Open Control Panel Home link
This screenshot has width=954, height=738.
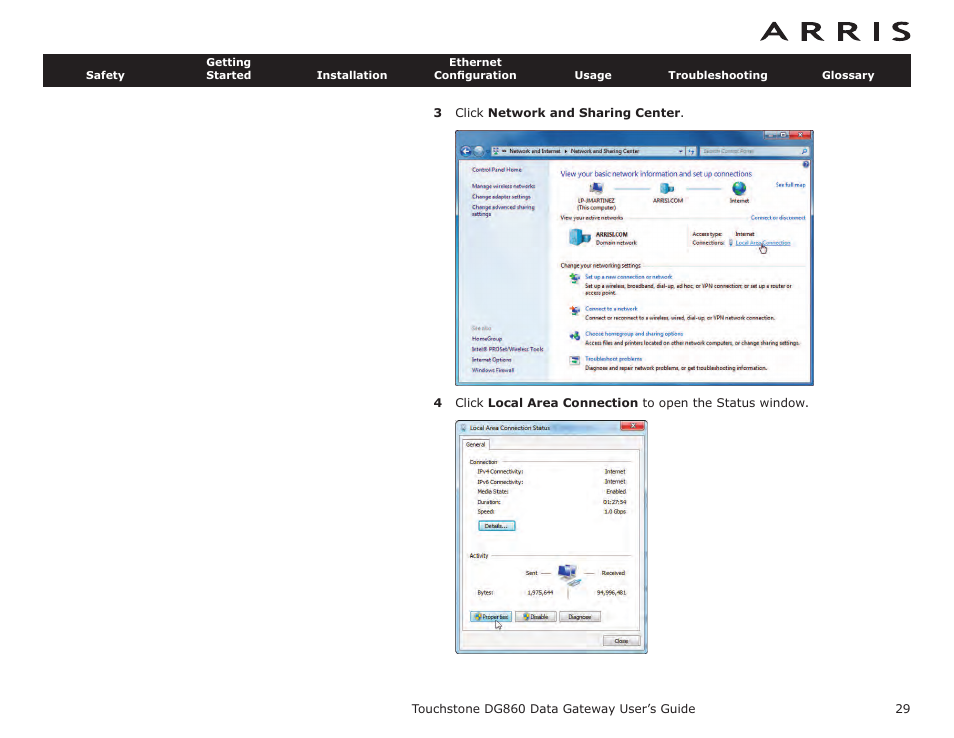click(496, 170)
